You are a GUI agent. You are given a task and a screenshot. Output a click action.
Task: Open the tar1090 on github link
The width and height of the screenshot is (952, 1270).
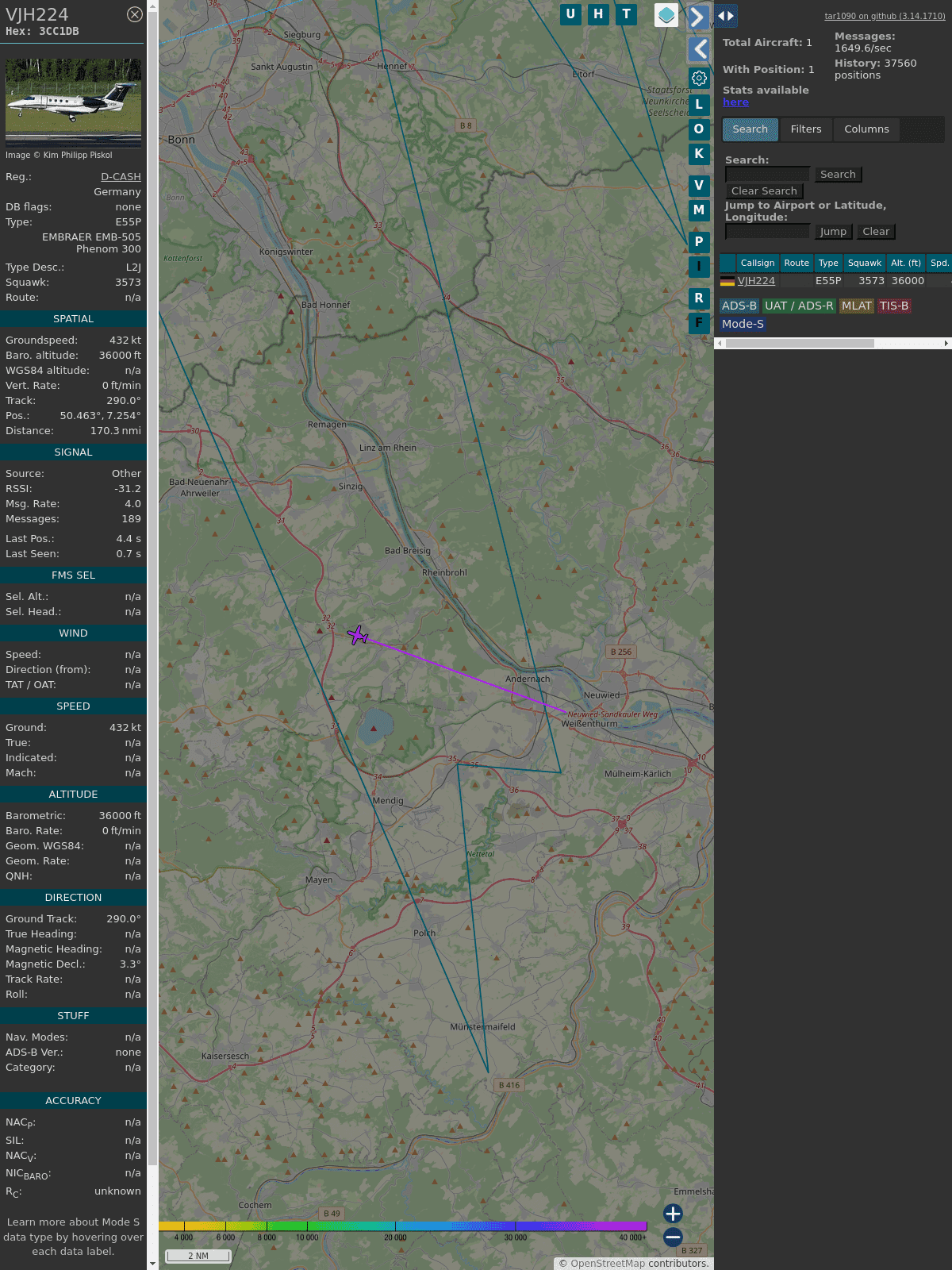click(885, 16)
